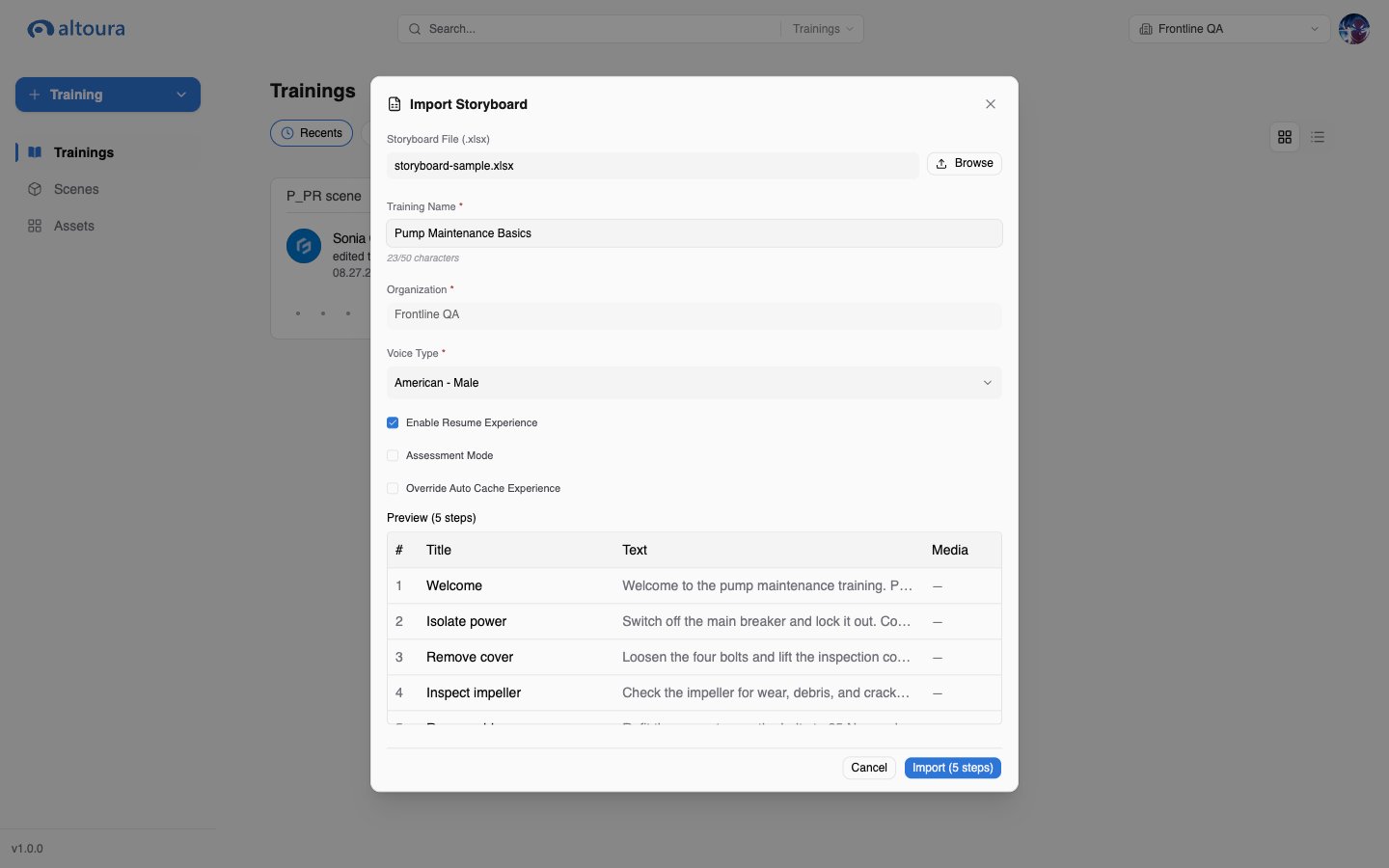Viewport: 1389px width, 868px height.
Task: Click the Frontline QA organization building icon
Action: coord(1146,29)
